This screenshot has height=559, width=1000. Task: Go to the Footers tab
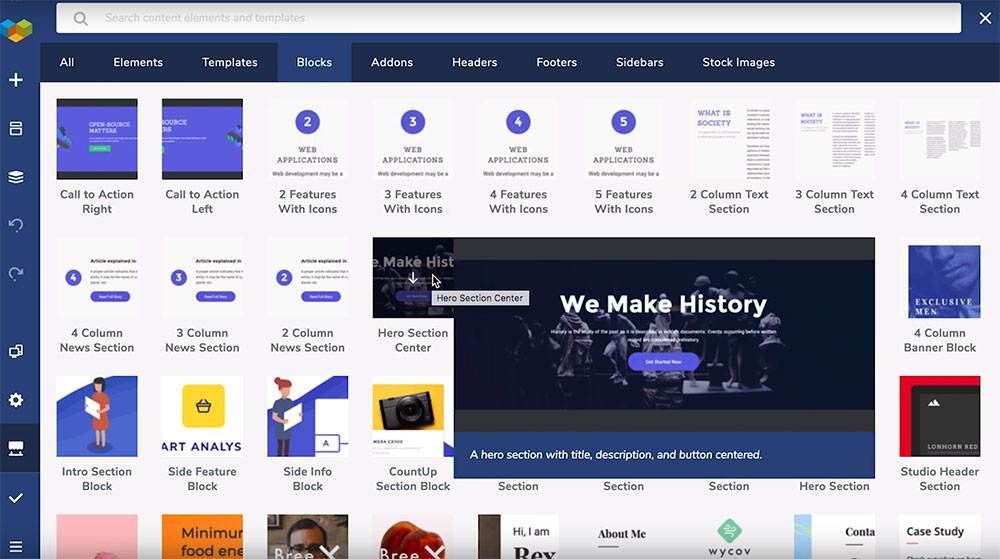click(556, 62)
